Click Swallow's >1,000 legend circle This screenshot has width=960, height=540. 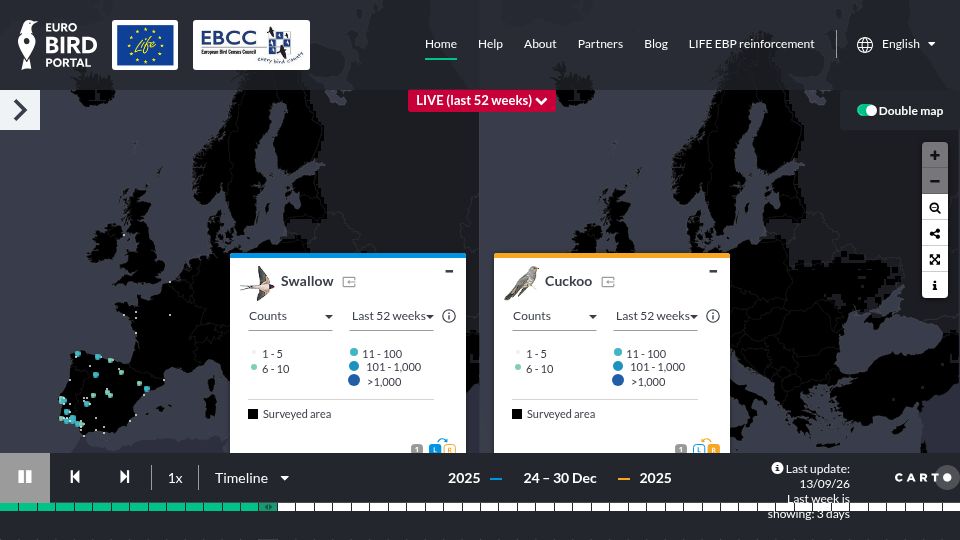pos(354,380)
